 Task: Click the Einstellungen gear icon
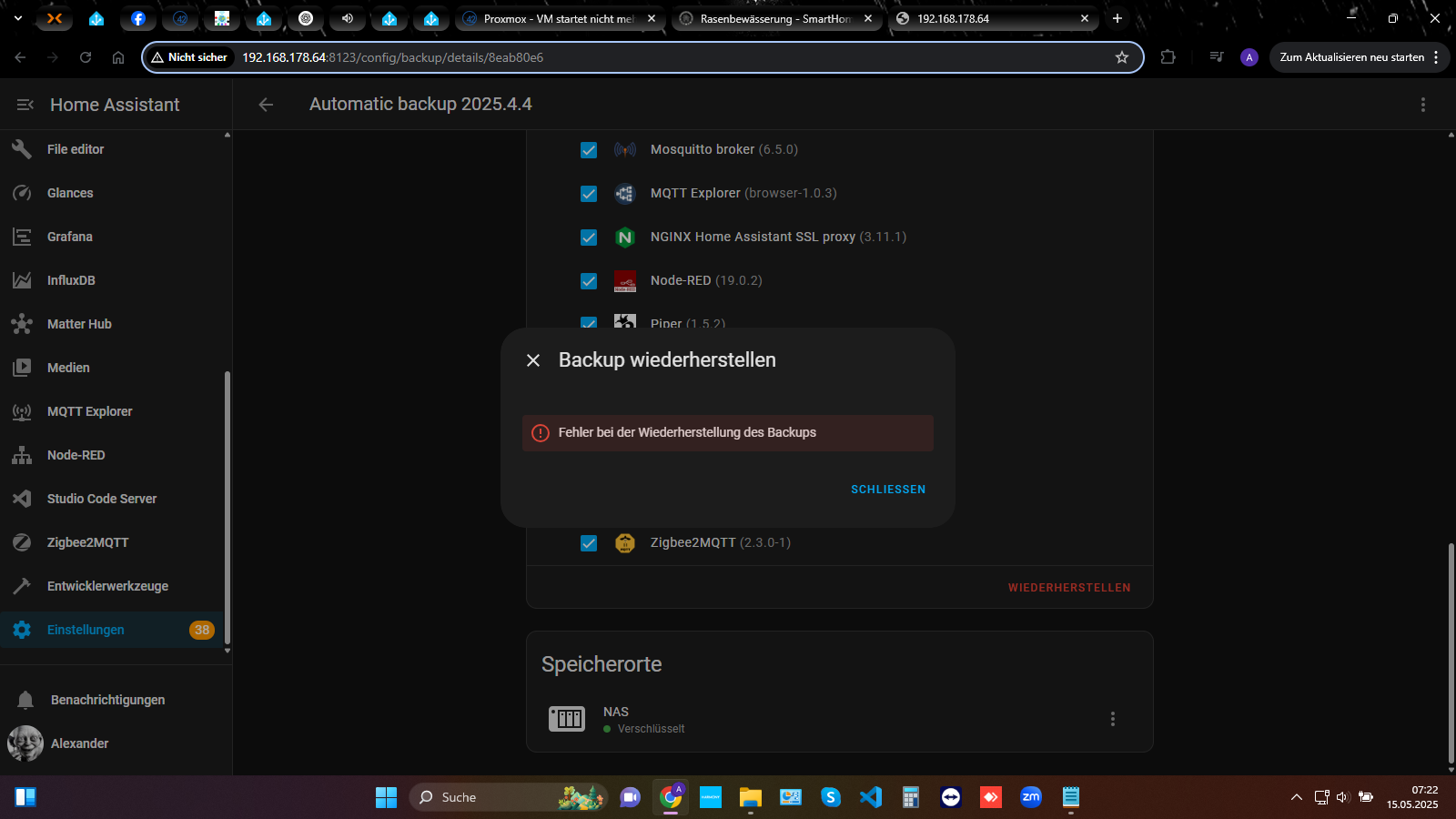tap(22, 630)
